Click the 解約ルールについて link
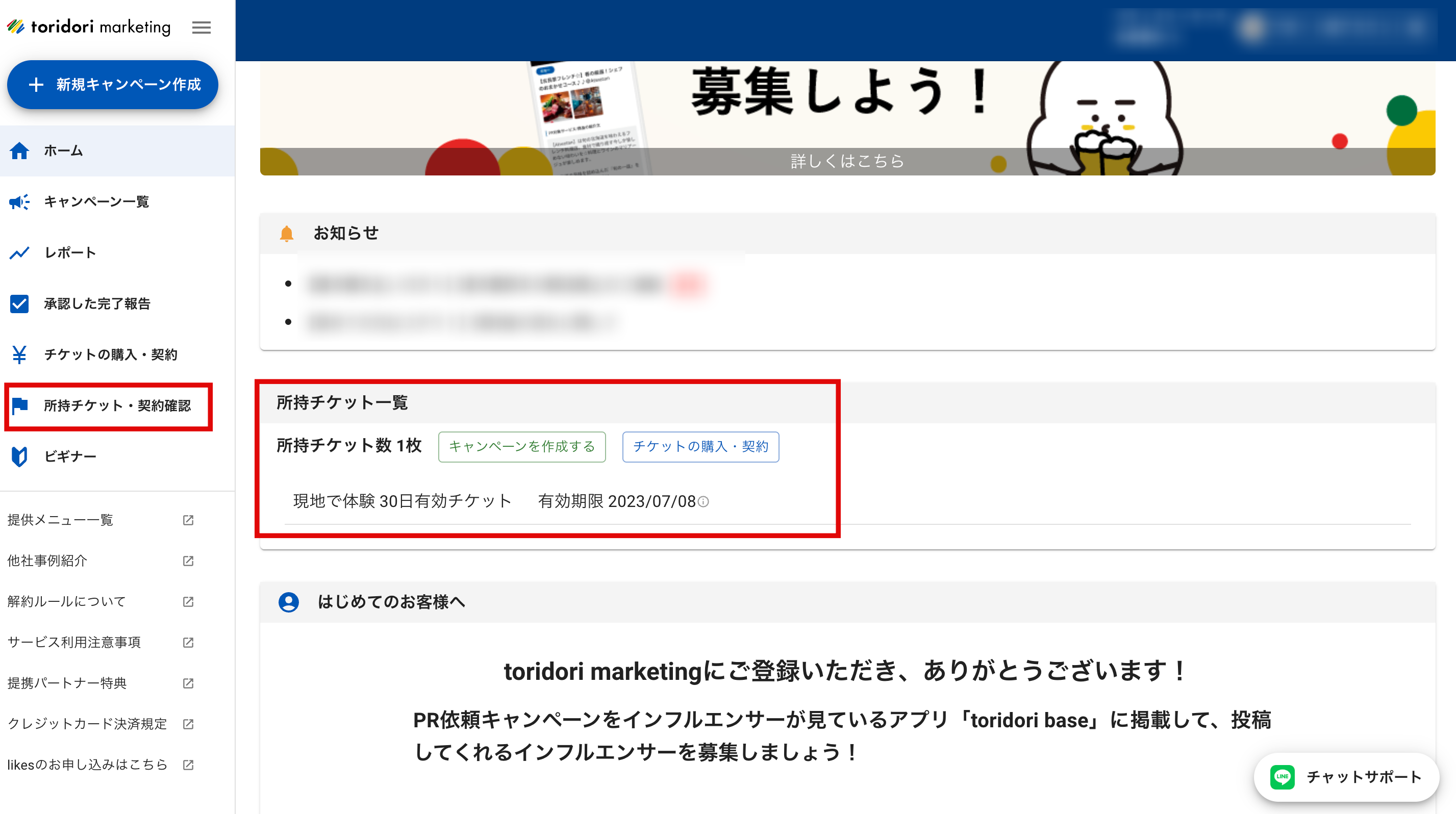This screenshot has height=814, width=1456. click(66, 602)
